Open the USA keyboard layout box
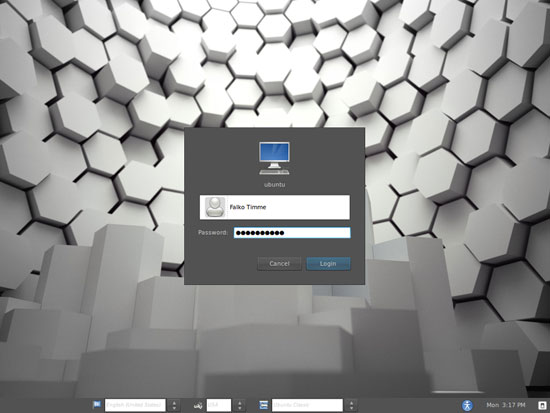The image size is (550, 413). (x=219, y=405)
